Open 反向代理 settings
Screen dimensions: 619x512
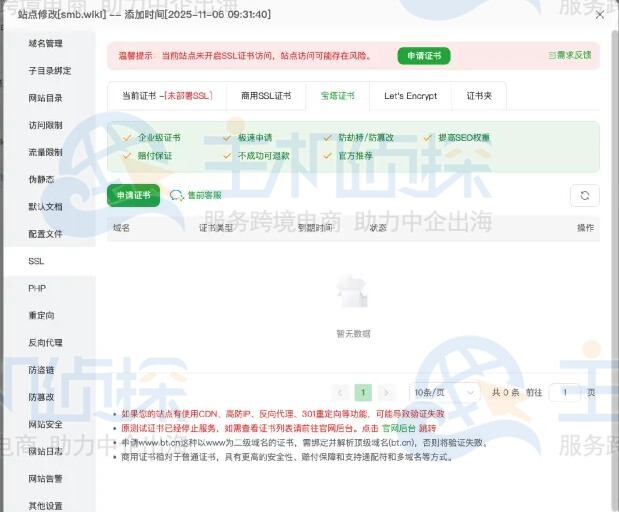point(45,343)
